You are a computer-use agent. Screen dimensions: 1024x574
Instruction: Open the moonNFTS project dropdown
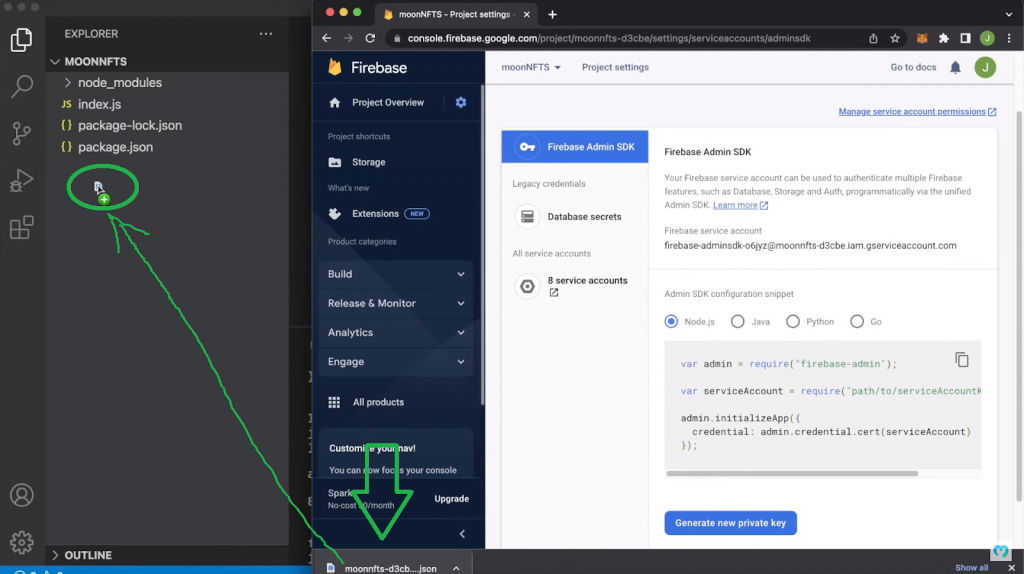(531, 67)
